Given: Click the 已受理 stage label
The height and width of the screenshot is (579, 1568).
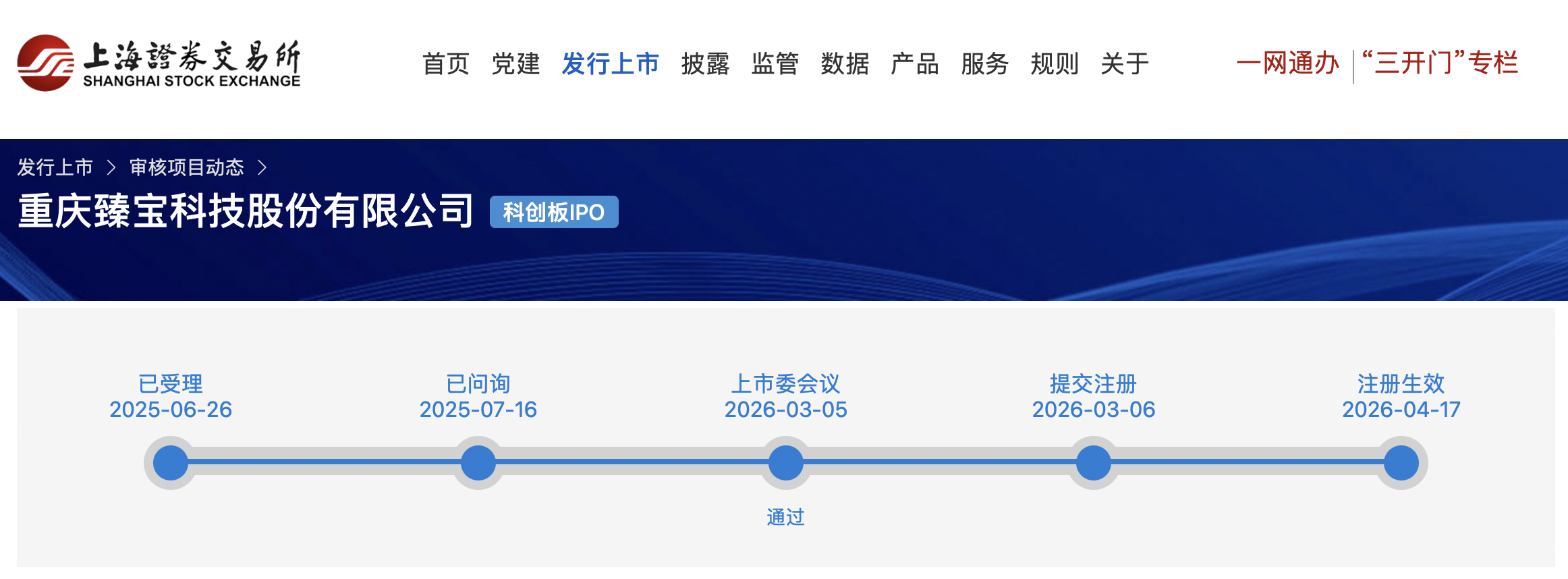Looking at the screenshot, I should pyautogui.click(x=171, y=383).
